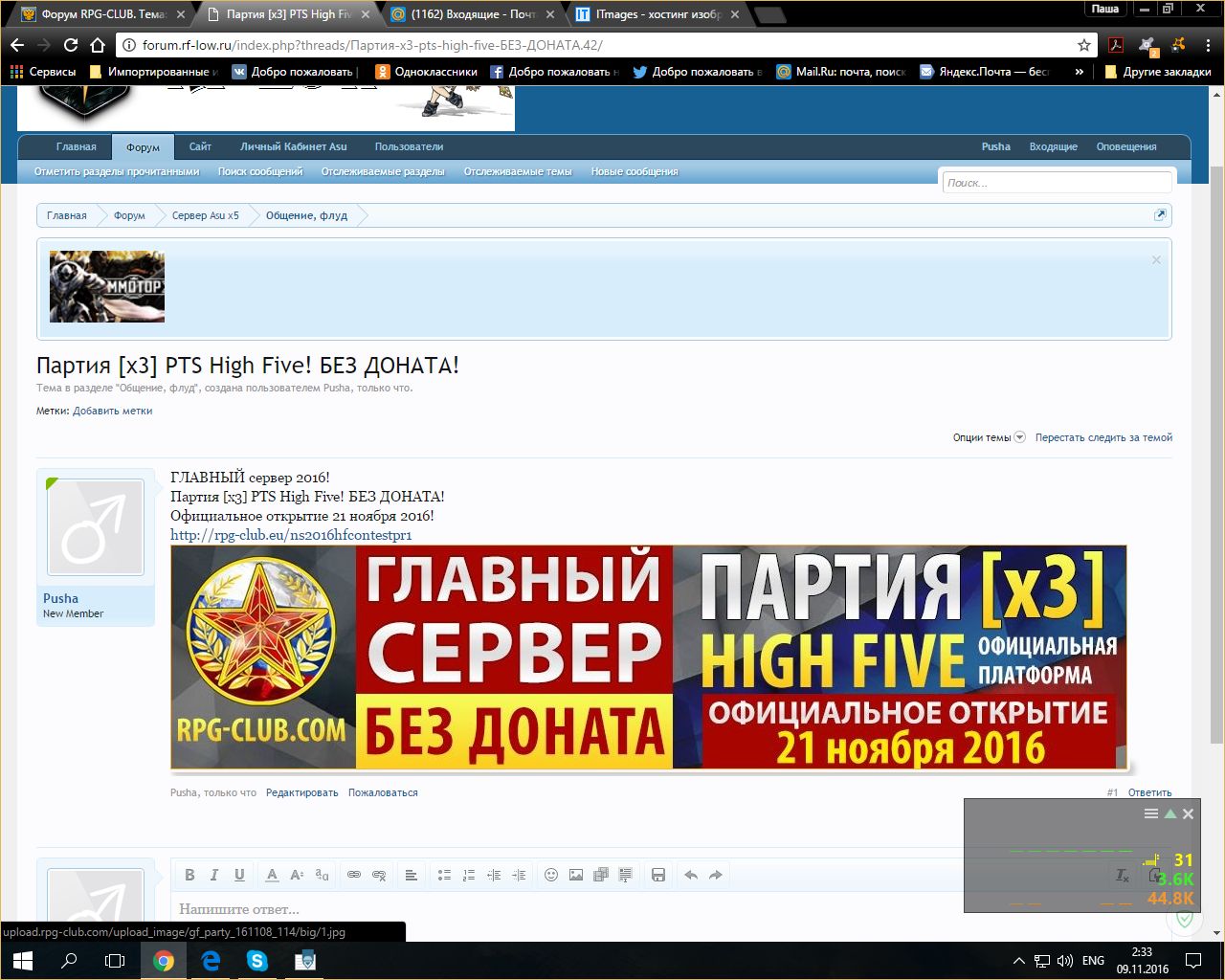The height and width of the screenshot is (980, 1225).
Task: Open the Пользователи navigation tab
Action: pyautogui.click(x=409, y=146)
